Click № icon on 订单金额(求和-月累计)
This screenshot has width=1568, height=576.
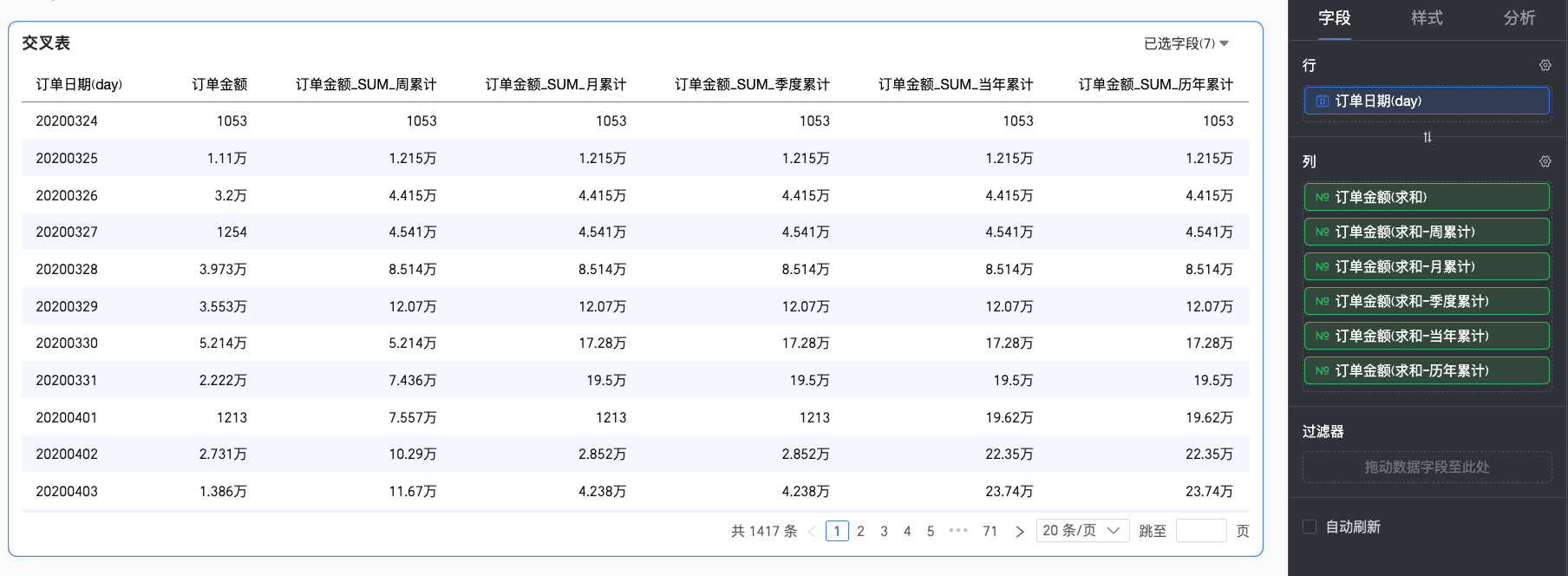(1322, 267)
